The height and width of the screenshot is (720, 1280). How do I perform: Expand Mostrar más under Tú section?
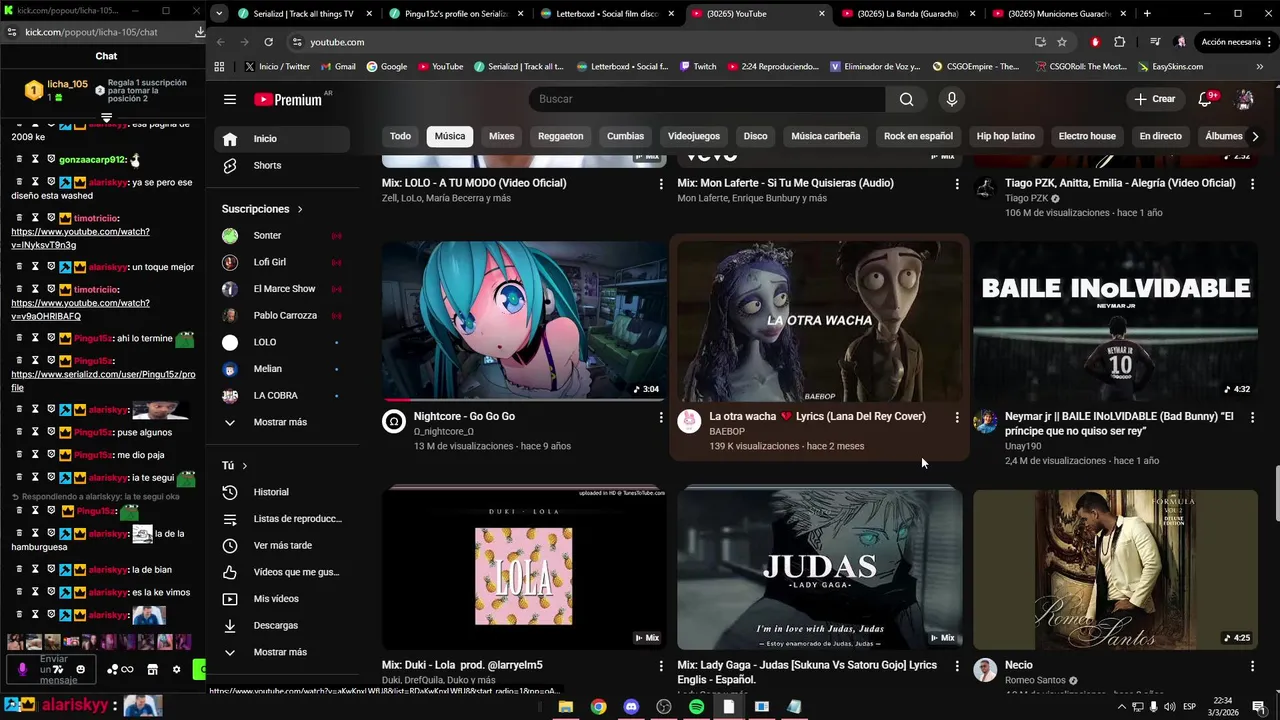[282, 652]
